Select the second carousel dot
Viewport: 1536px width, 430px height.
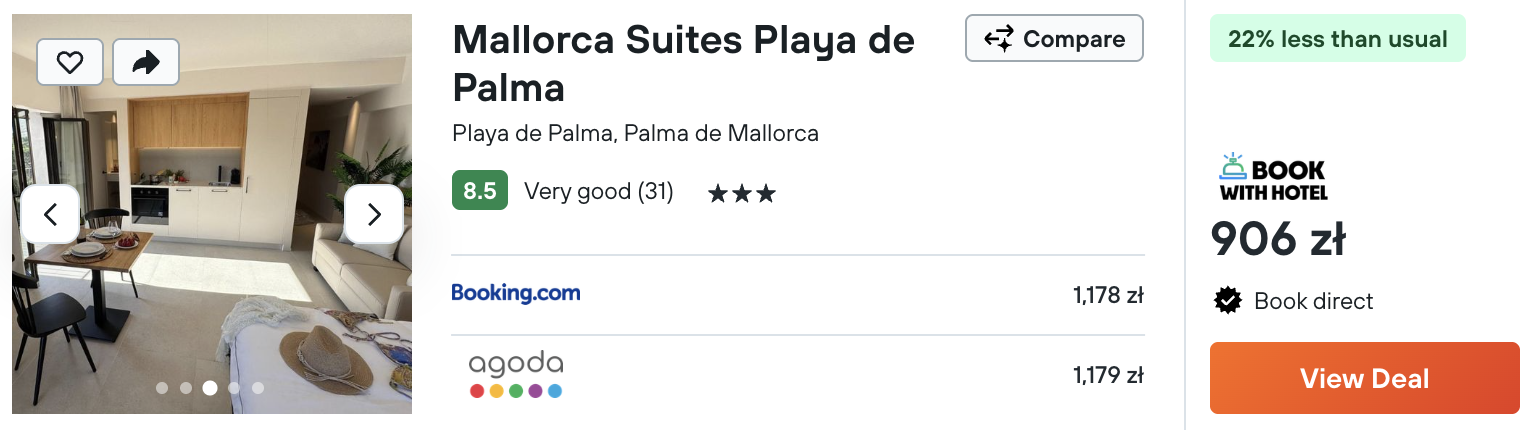coord(186,388)
